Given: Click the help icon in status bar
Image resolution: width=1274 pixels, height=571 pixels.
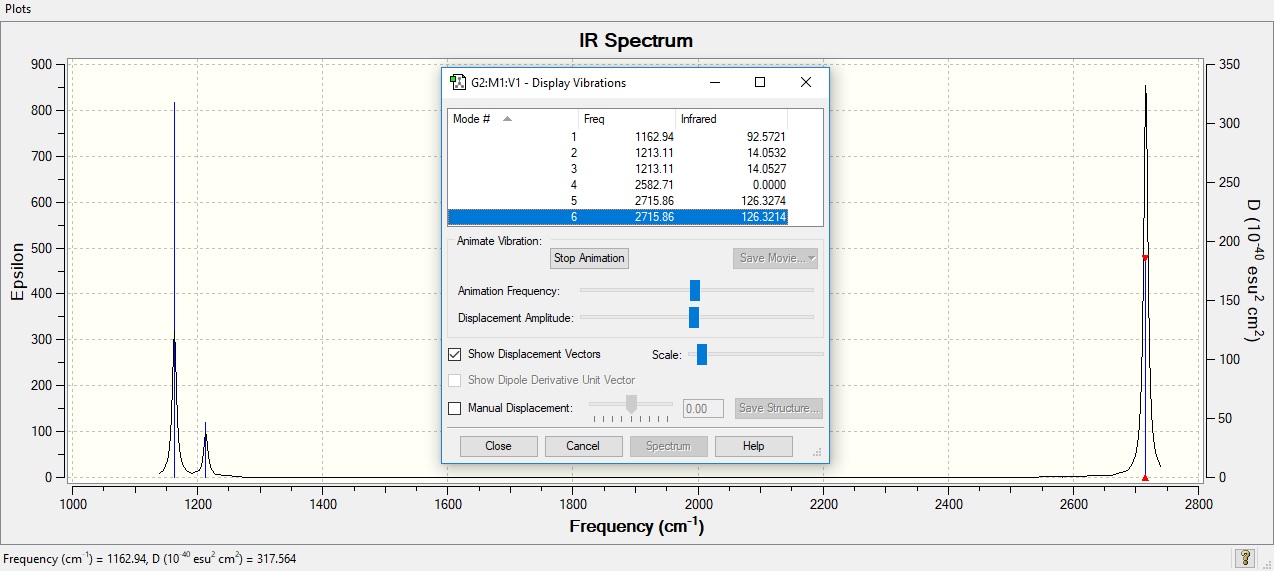Looking at the screenshot, I should (1245, 558).
